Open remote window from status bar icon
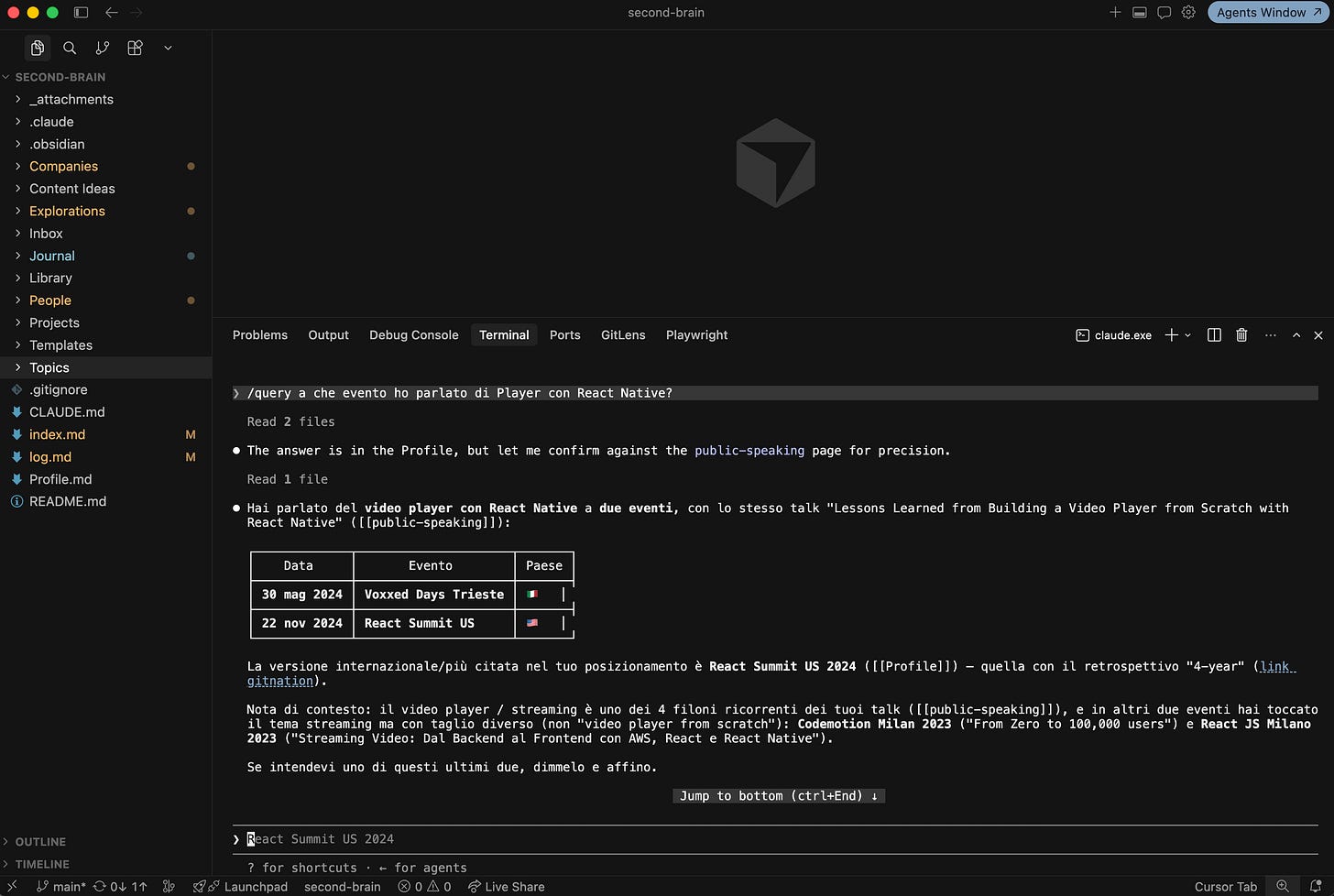 point(12,887)
